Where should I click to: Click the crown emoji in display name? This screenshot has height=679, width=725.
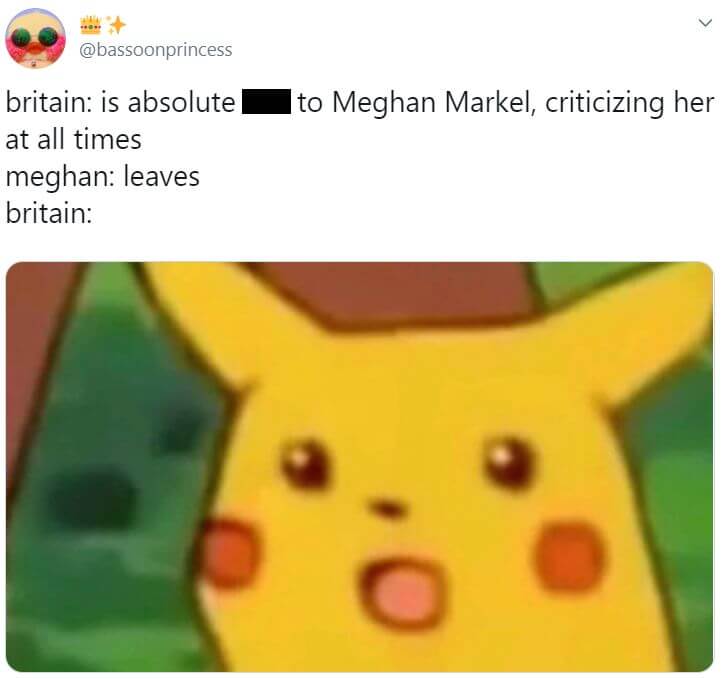[x=91, y=25]
